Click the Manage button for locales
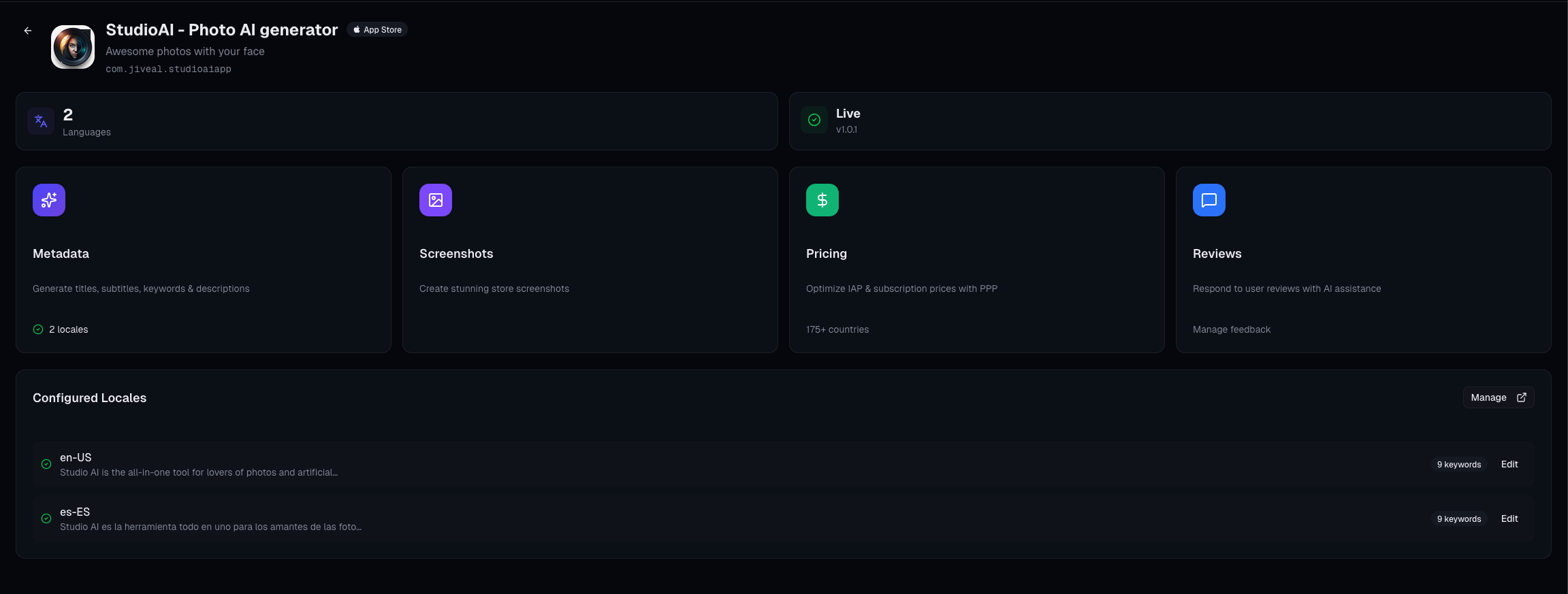The width and height of the screenshot is (1568, 594). point(1498,397)
